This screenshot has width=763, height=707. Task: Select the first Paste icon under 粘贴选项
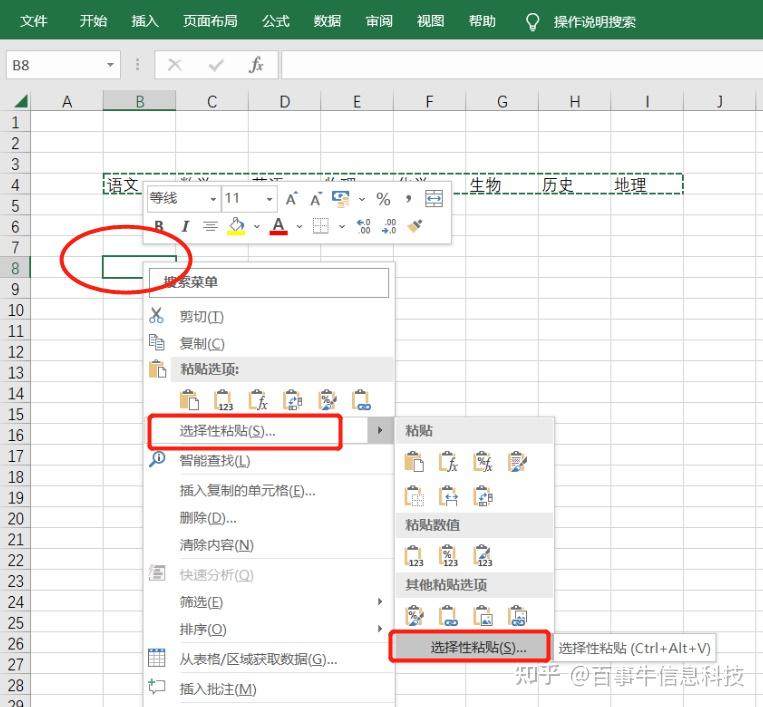pyautogui.click(x=189, y=400)
